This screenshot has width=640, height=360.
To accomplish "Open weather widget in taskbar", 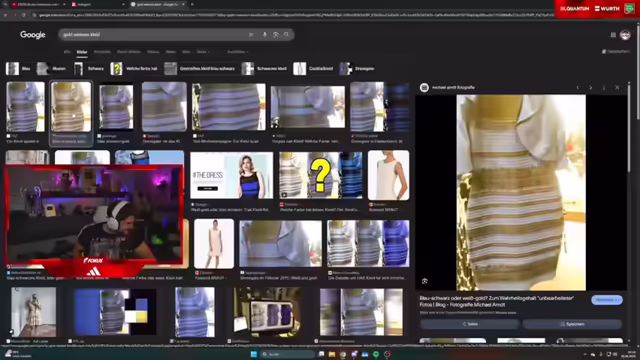I will tap(17, 353).
